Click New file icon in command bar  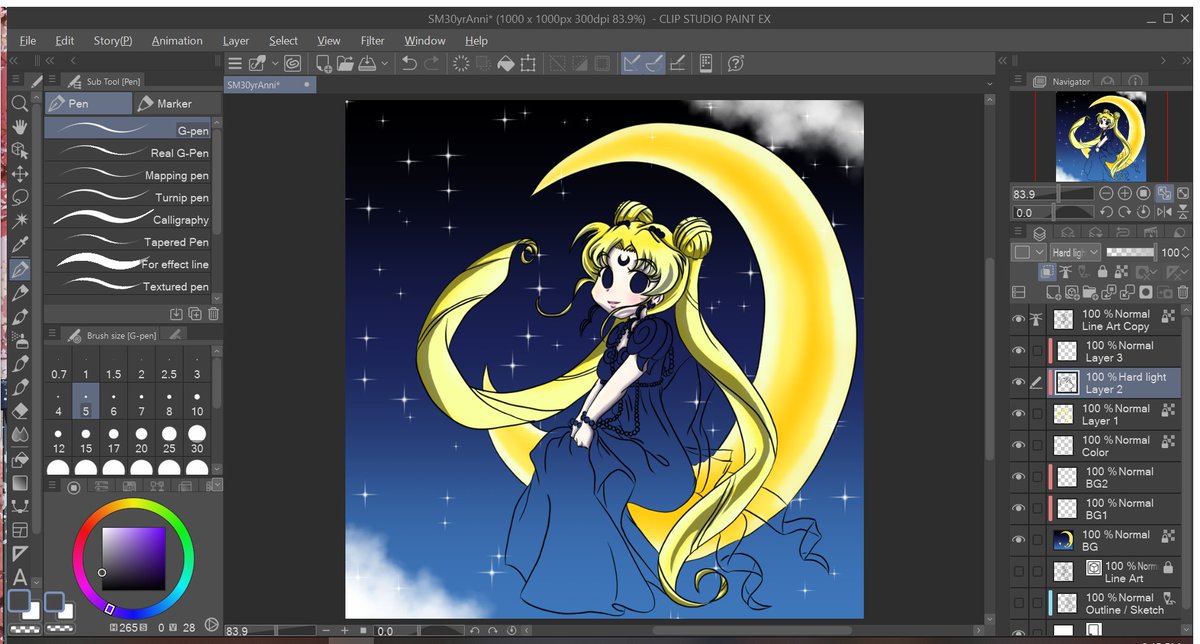[x=324, y=64]
